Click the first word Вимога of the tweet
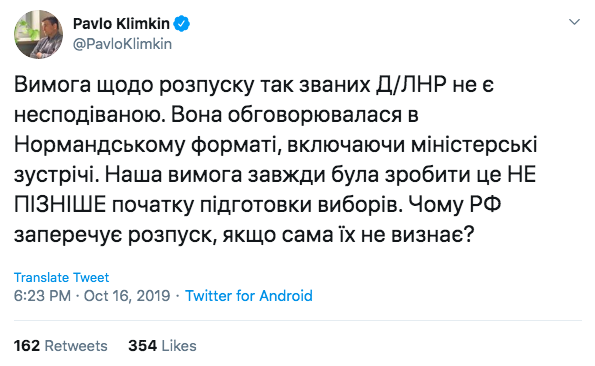This screenshot has height=366, width=595. coord(52,85)
